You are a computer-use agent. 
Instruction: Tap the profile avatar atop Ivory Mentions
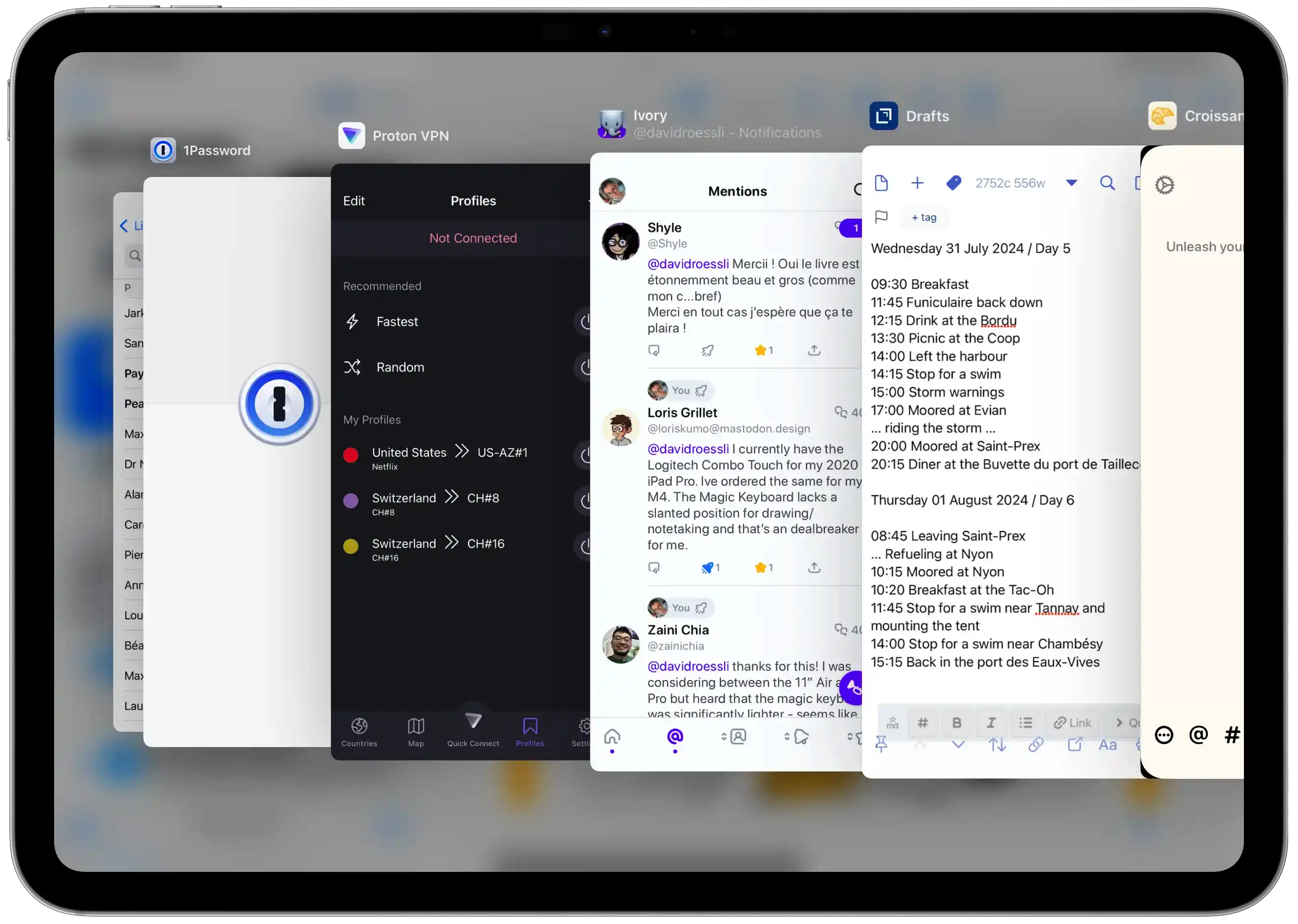612,191
